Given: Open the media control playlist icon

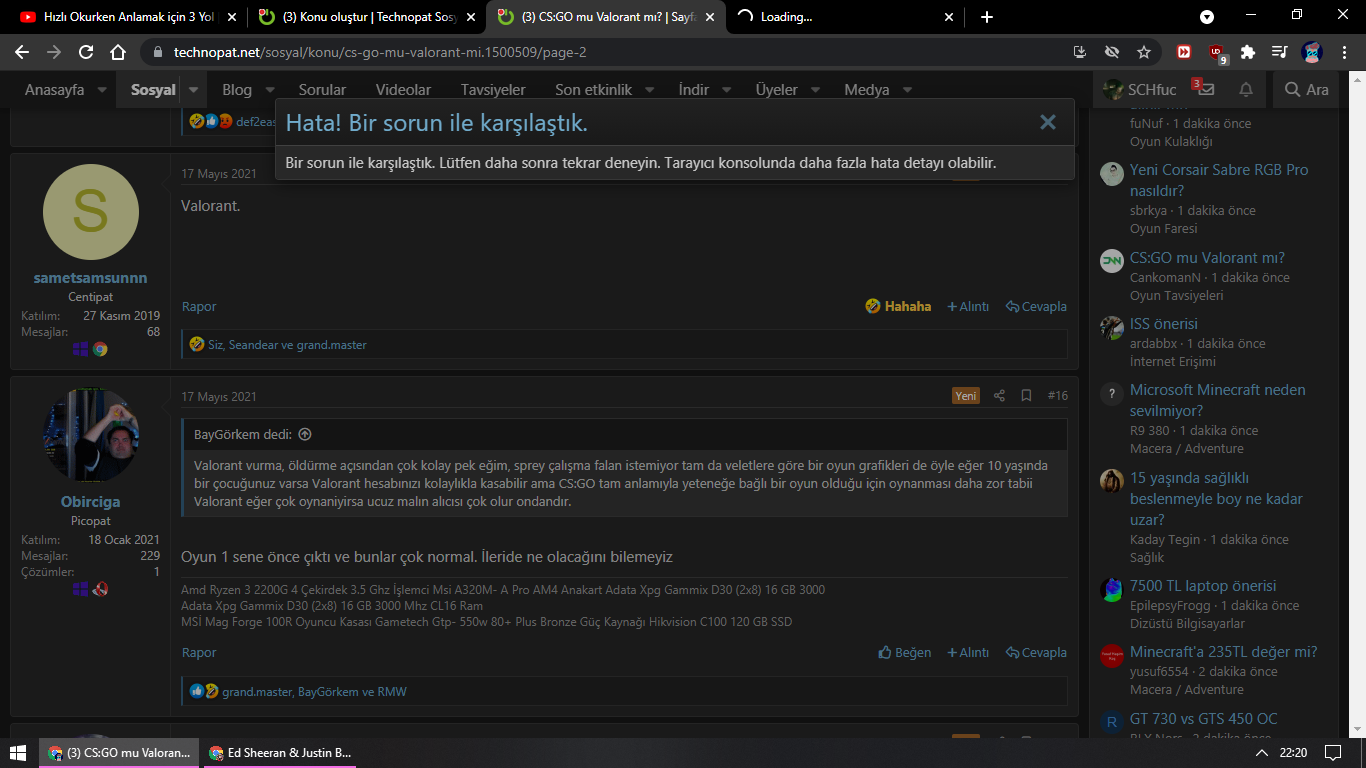Looking at the screenshot, I should 1279,52.
